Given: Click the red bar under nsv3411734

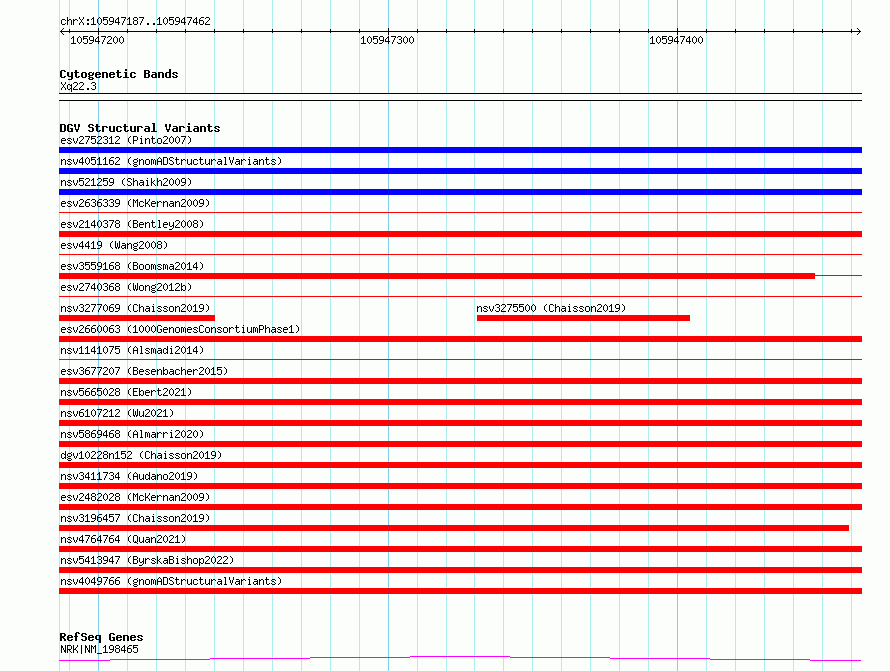Looking at the screenshot, I should (460, 486).
